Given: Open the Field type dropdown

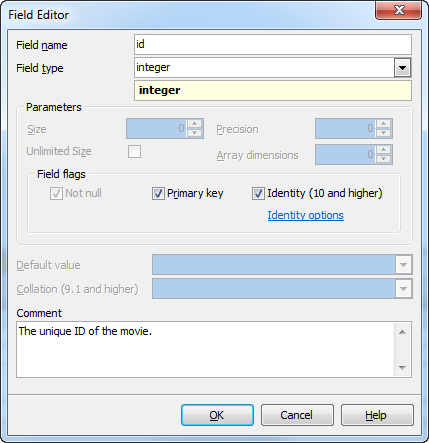Looking at the screenshot, I should (402, 68).
